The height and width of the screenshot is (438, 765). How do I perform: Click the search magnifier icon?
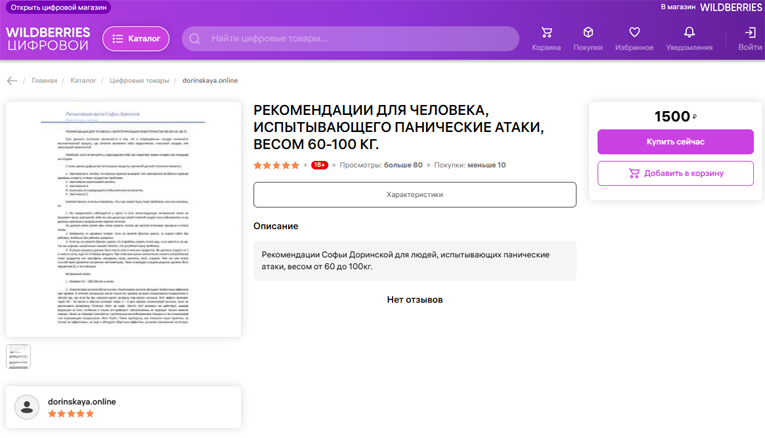click(193, 39)
